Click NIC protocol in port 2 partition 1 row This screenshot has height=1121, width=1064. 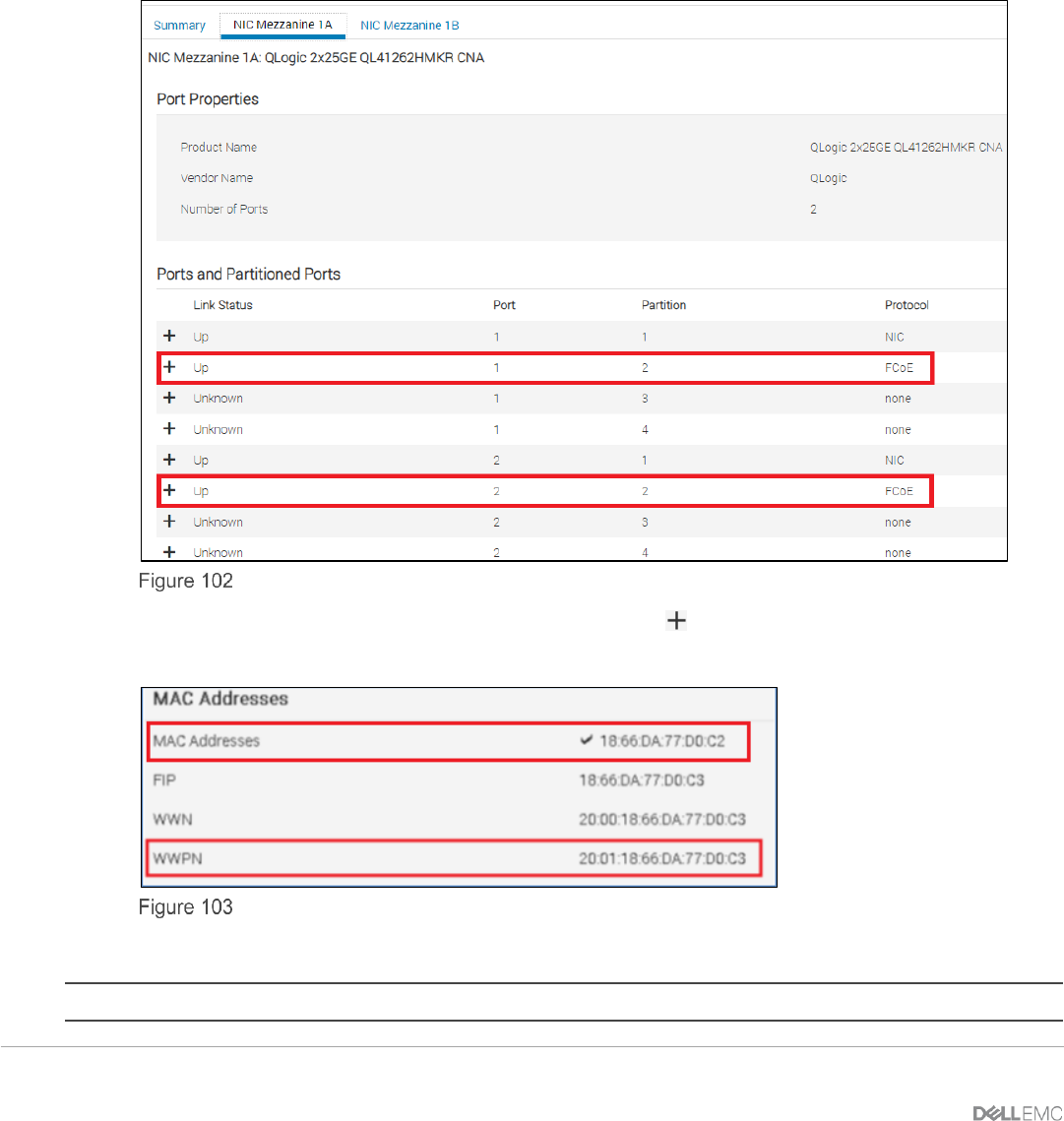coord(894,461)
